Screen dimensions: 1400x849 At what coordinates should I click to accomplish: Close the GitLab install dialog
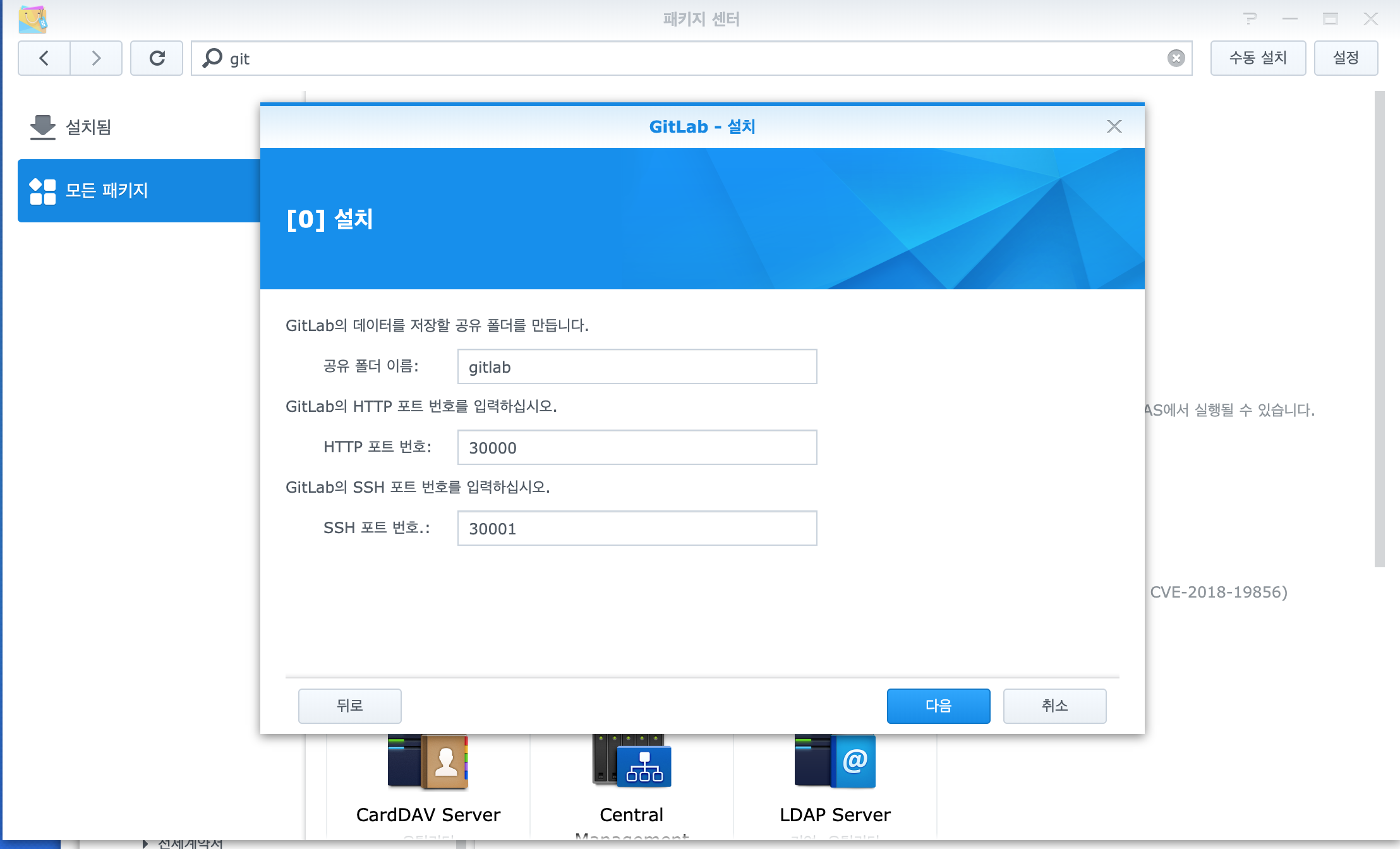1114,126
